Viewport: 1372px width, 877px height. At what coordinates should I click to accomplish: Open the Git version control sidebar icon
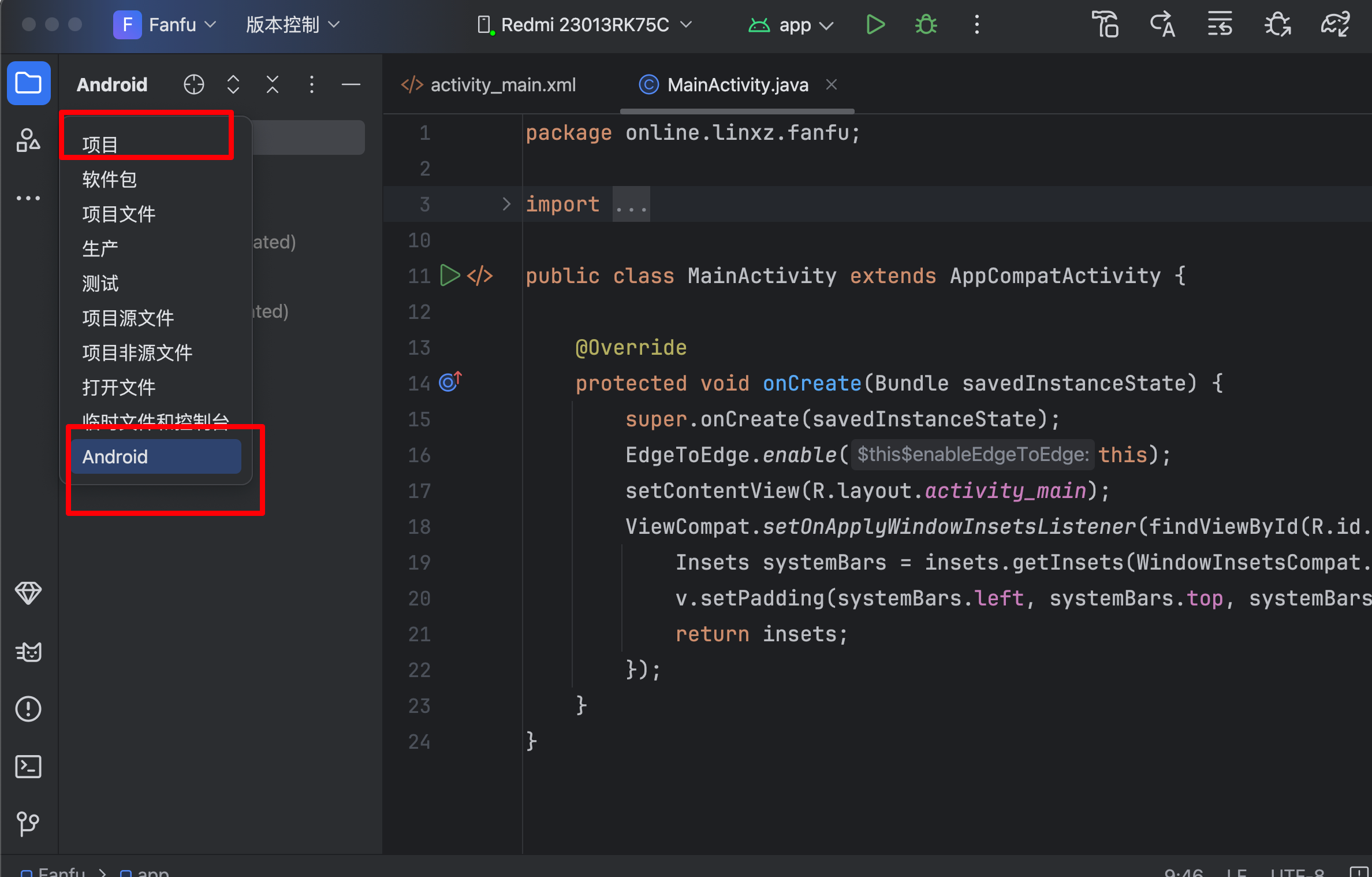click(28, 824)
